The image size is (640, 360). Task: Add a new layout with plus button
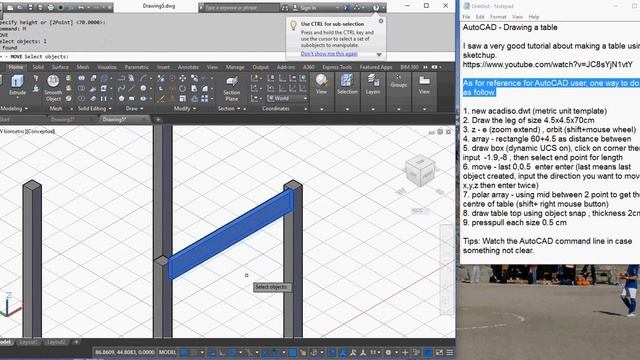click(76, 342)
